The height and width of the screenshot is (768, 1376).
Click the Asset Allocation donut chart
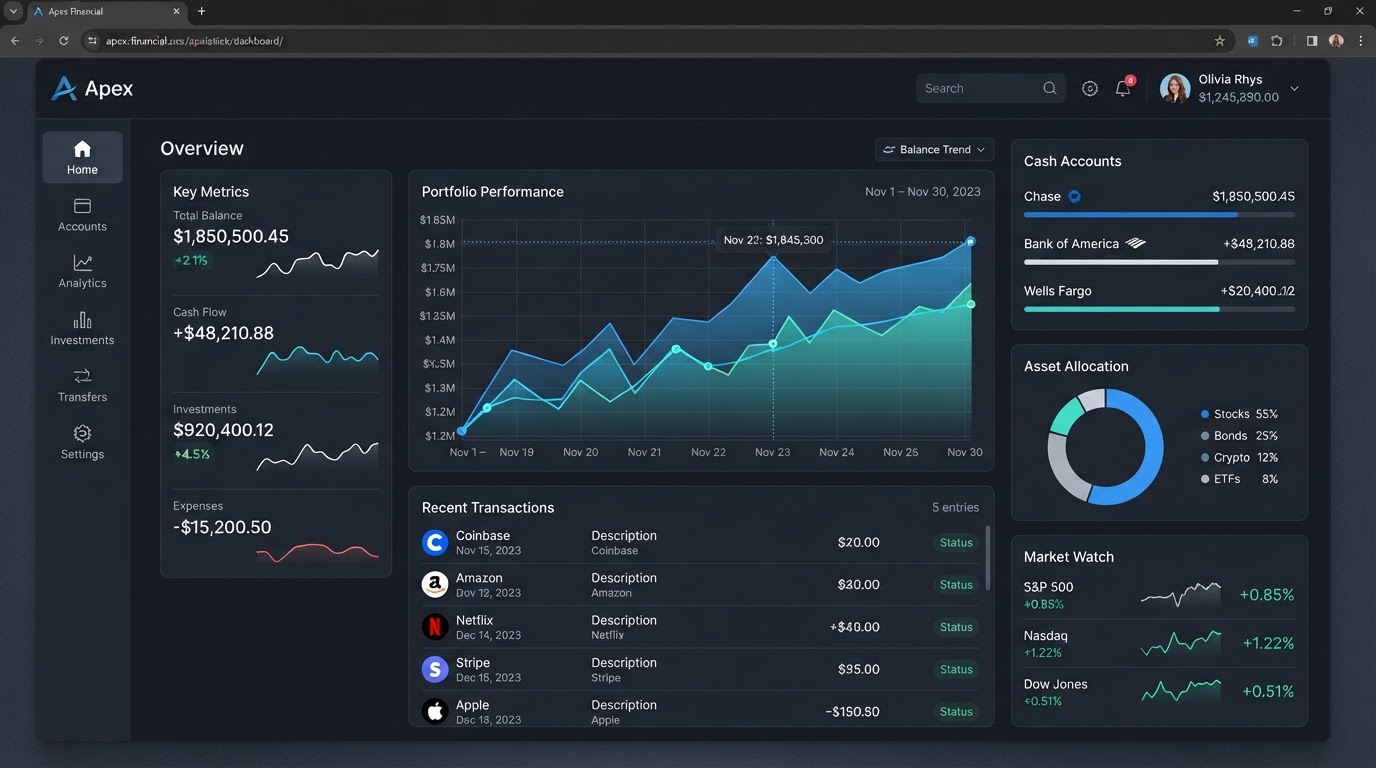tap(1105, 447)
